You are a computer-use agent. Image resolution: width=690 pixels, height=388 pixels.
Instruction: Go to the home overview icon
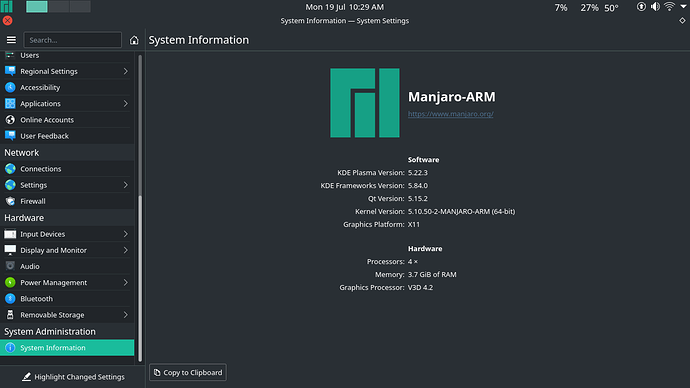(x=134, y=40)
